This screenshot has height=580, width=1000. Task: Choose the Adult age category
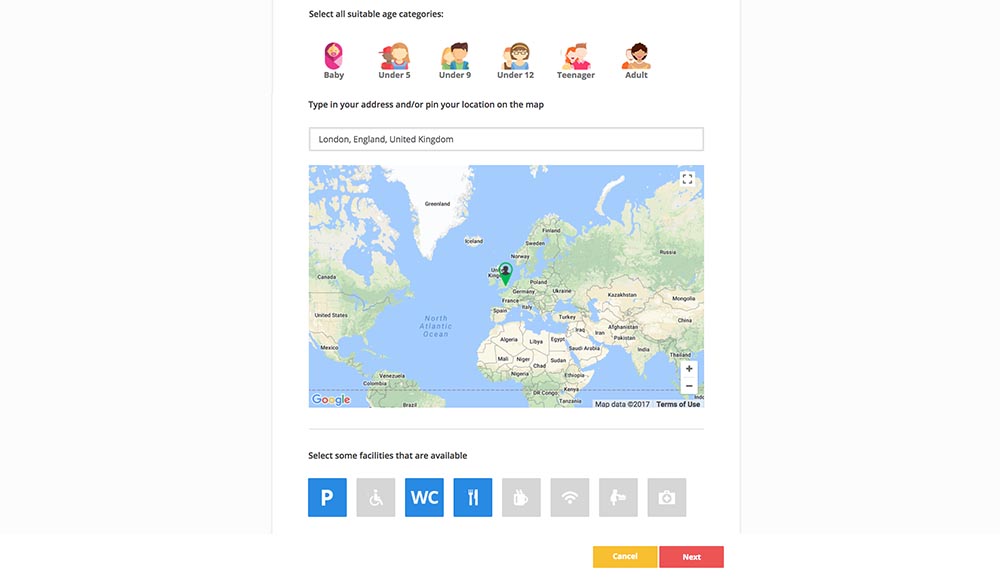point(636,61)
